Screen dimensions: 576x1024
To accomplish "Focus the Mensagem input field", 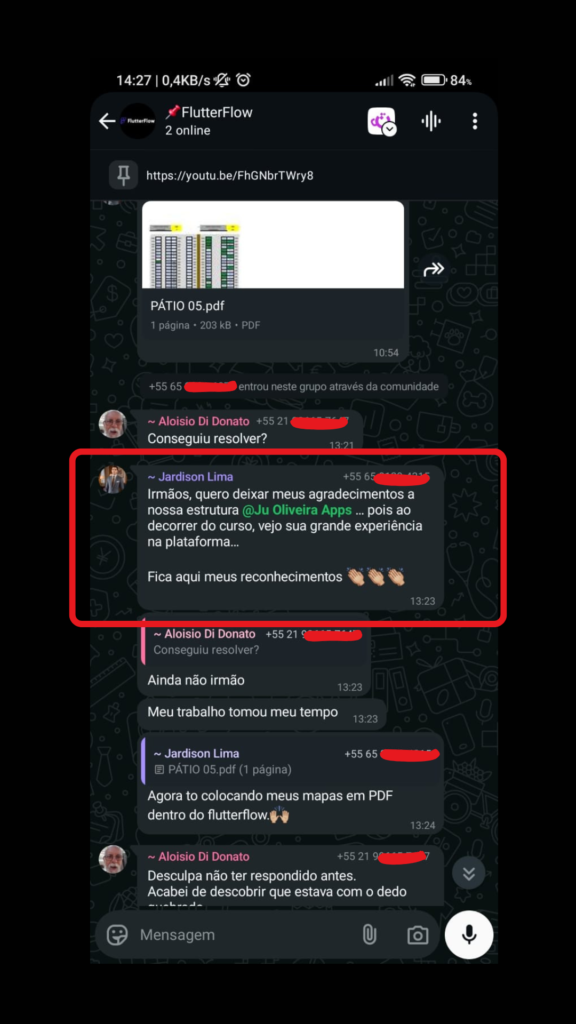I will pyautogui.click(x=245, y=935).
